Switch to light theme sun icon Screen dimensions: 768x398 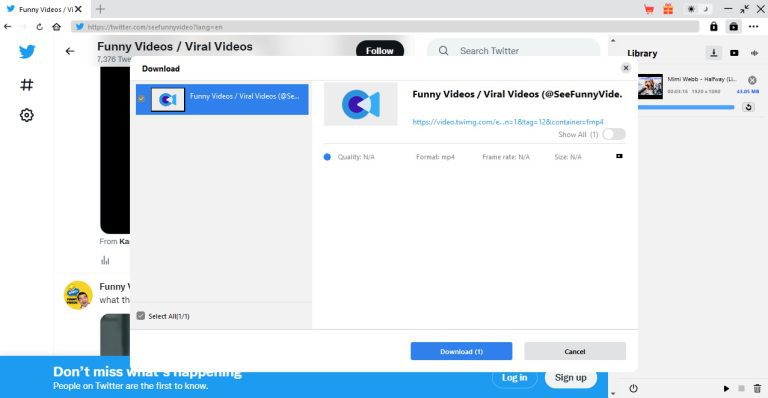(691, 9)
